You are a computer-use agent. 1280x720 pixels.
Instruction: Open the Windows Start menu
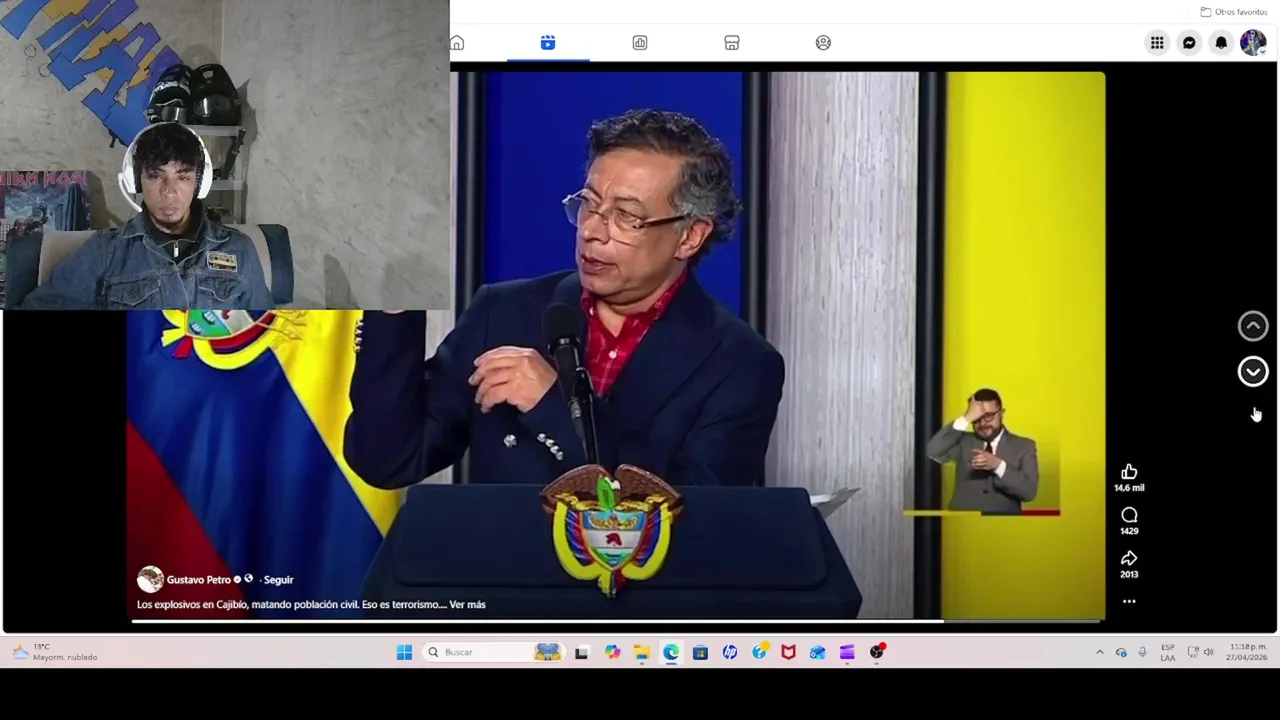click(x=404, y=652)
